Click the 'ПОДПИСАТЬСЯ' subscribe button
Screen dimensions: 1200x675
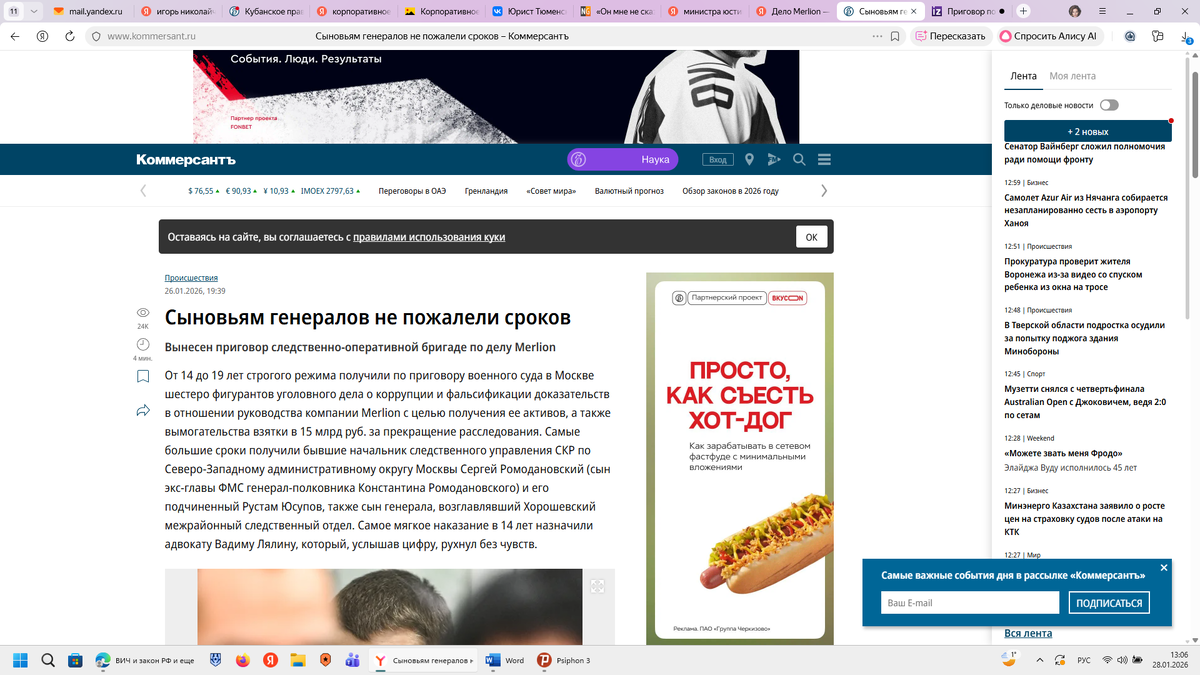[x=1109, y=602]
